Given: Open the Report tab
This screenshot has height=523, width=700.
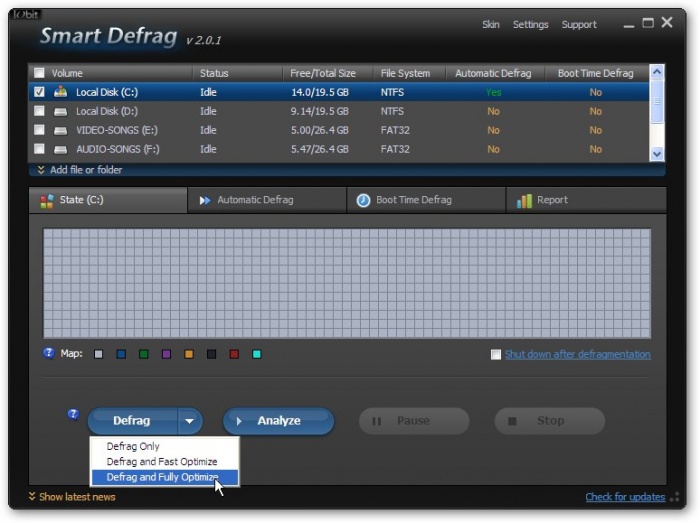Looking at the screenshot, I should click(x=586, y=200).
